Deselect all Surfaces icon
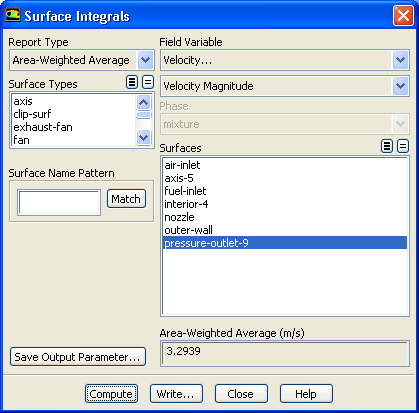Image resolution: width=419 pixels, height=413 pixels. (x=403, y=146)
